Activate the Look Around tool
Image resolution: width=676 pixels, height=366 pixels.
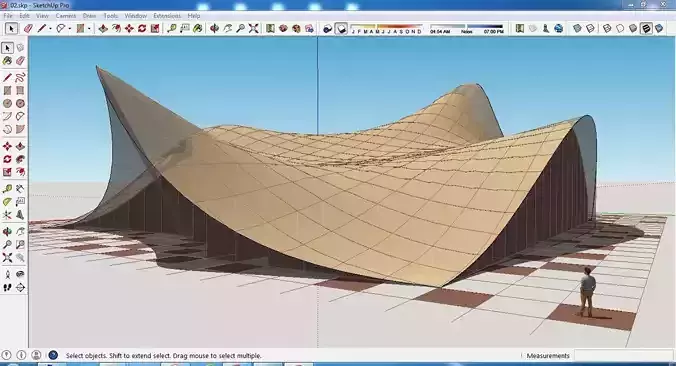point(20,275)
